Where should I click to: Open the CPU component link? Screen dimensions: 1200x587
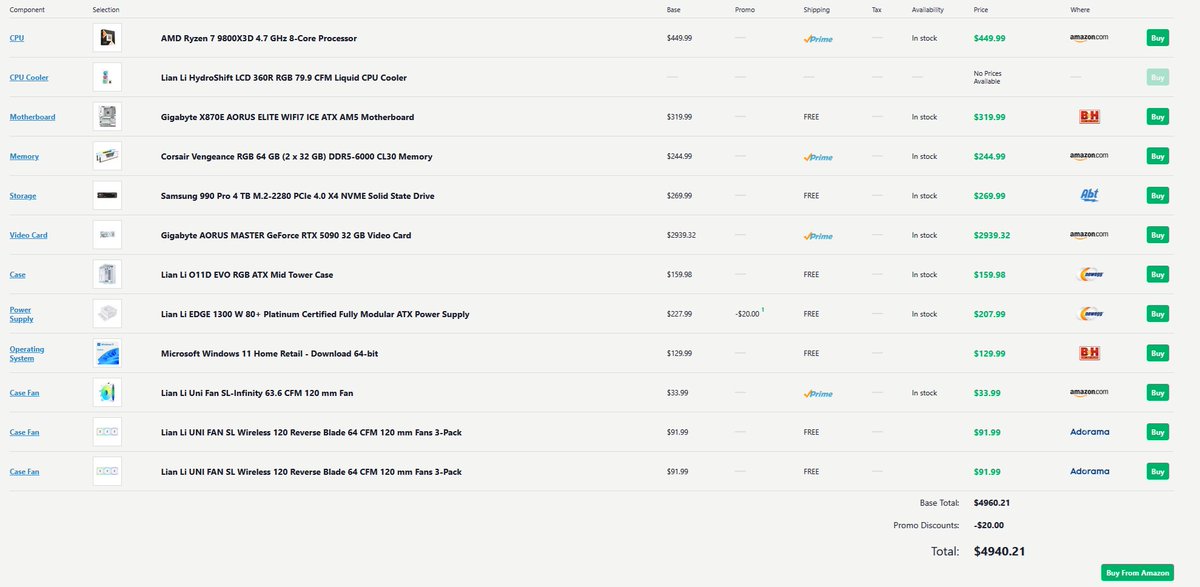(17, 38)
